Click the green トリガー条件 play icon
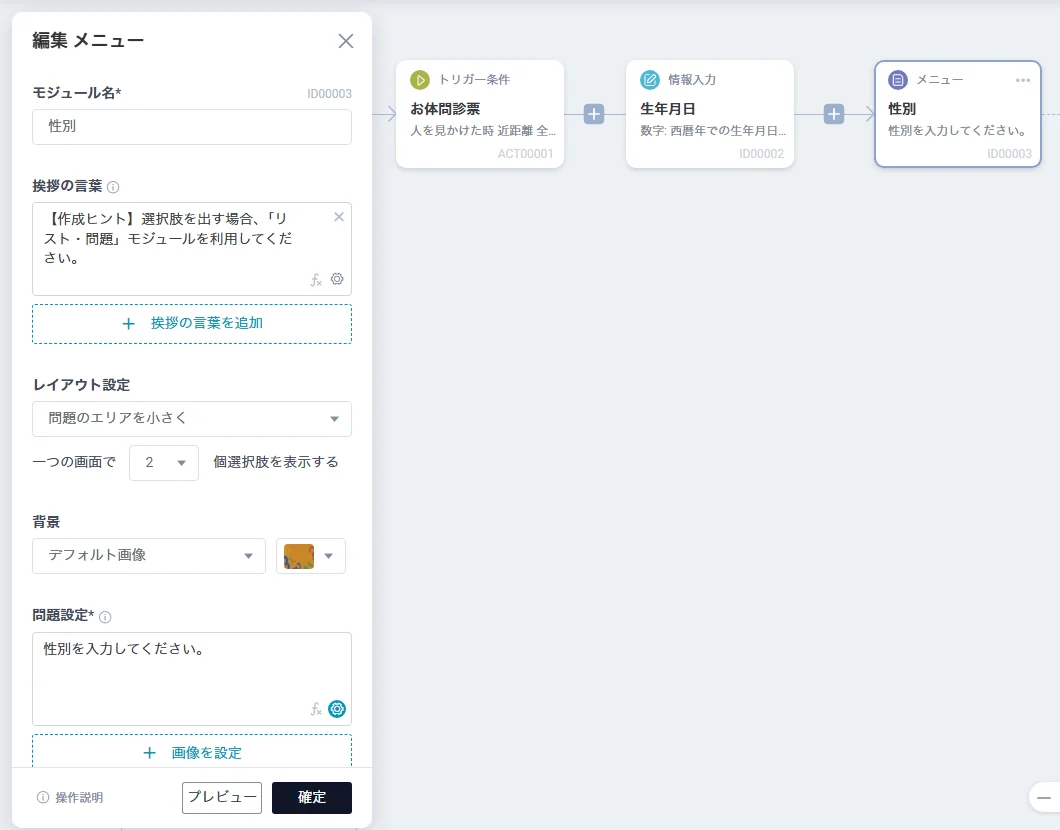Screen dimensions: 1060x830 pos(420,80)
